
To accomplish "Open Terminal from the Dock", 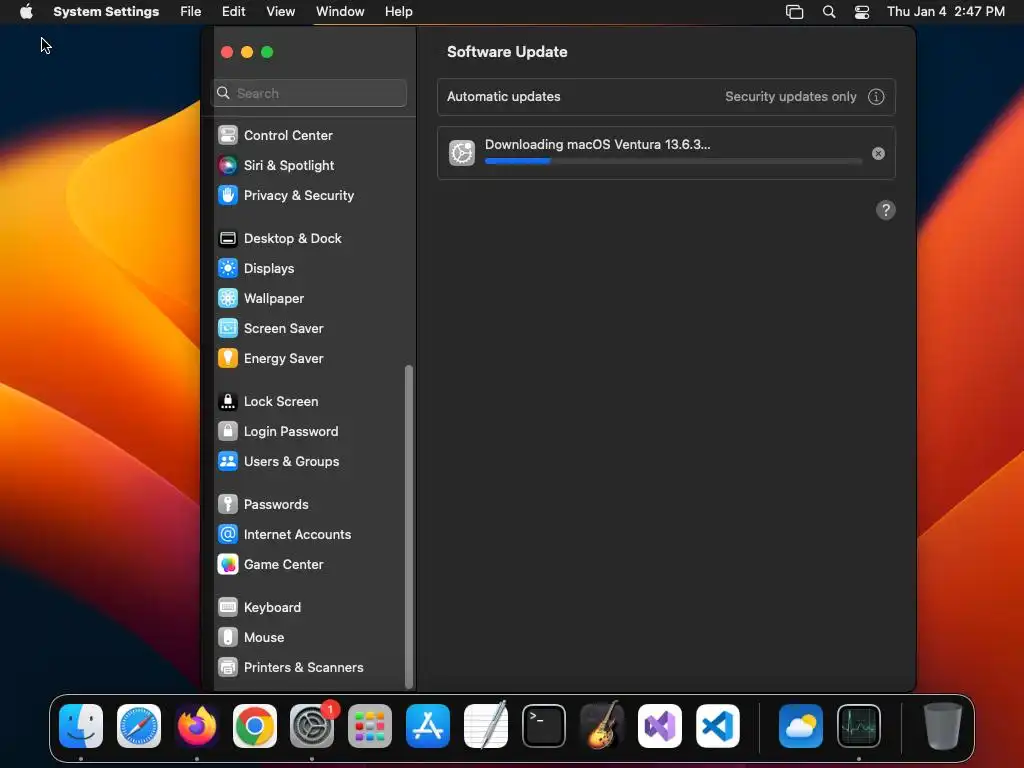I will (544, 726).
